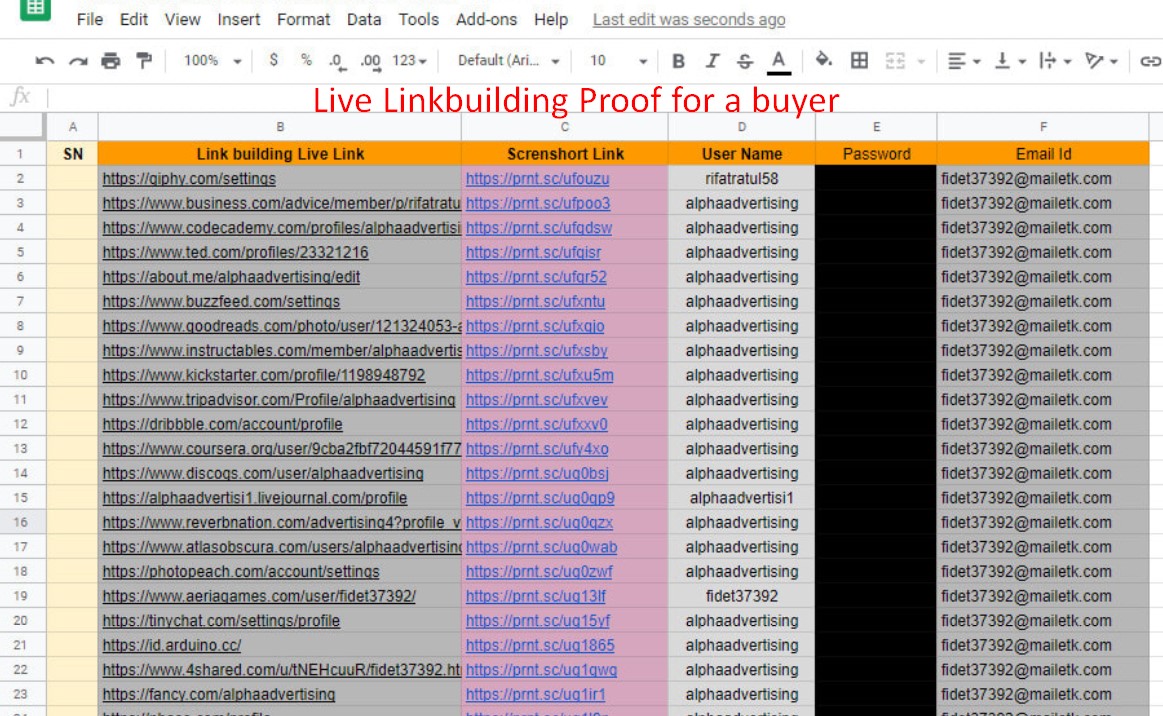Increase decimal places icon
The height and width of the screenshot is (716, 1163).
[x=371, y=61]
